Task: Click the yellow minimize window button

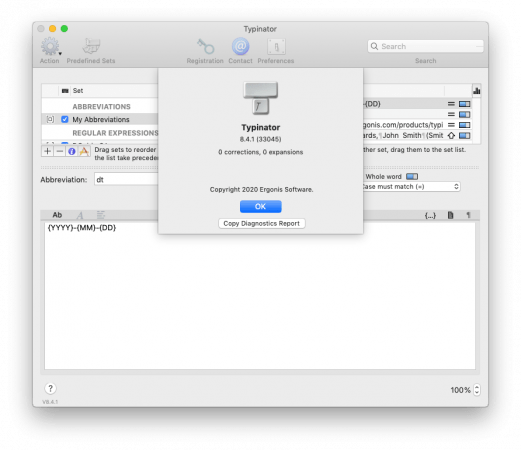Action: coord(52,29)
